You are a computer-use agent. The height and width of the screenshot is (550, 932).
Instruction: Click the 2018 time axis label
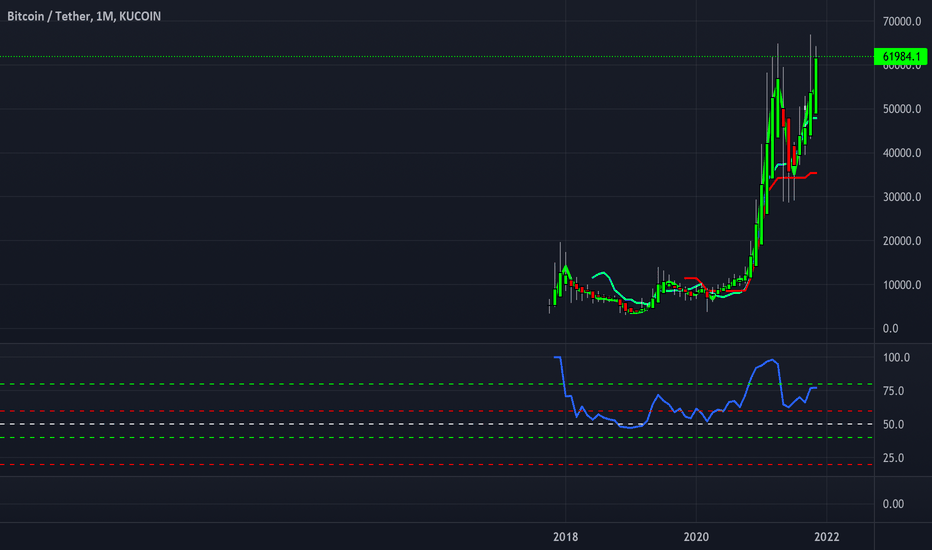(x=565, y=537)
